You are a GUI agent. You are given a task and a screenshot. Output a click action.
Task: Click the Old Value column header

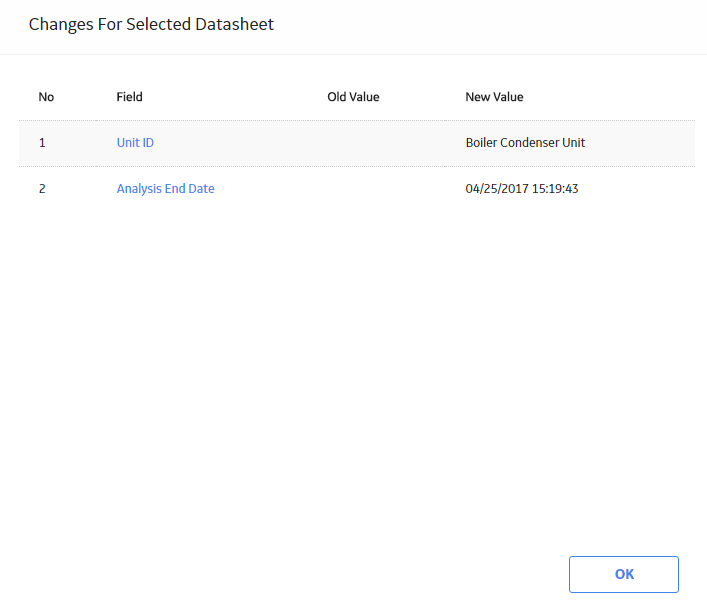[353, 97]
